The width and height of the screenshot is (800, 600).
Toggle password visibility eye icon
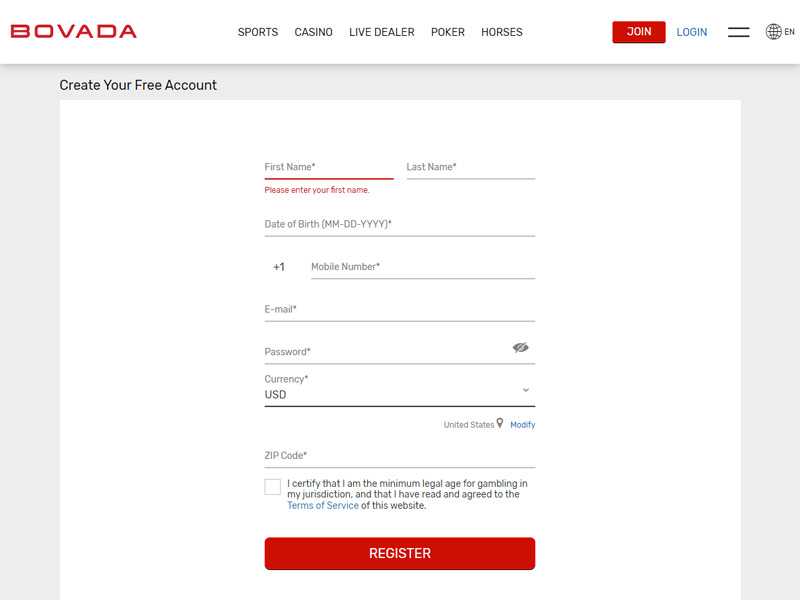(520, 347)
